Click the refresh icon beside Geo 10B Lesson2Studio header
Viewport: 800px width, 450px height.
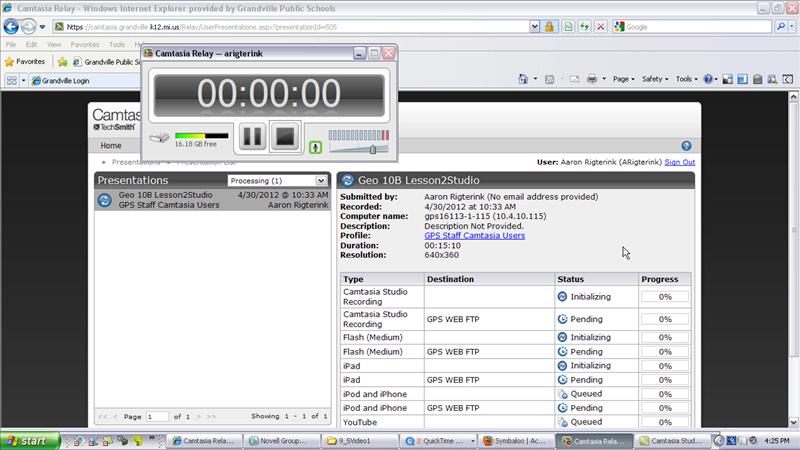pos(347,180)
